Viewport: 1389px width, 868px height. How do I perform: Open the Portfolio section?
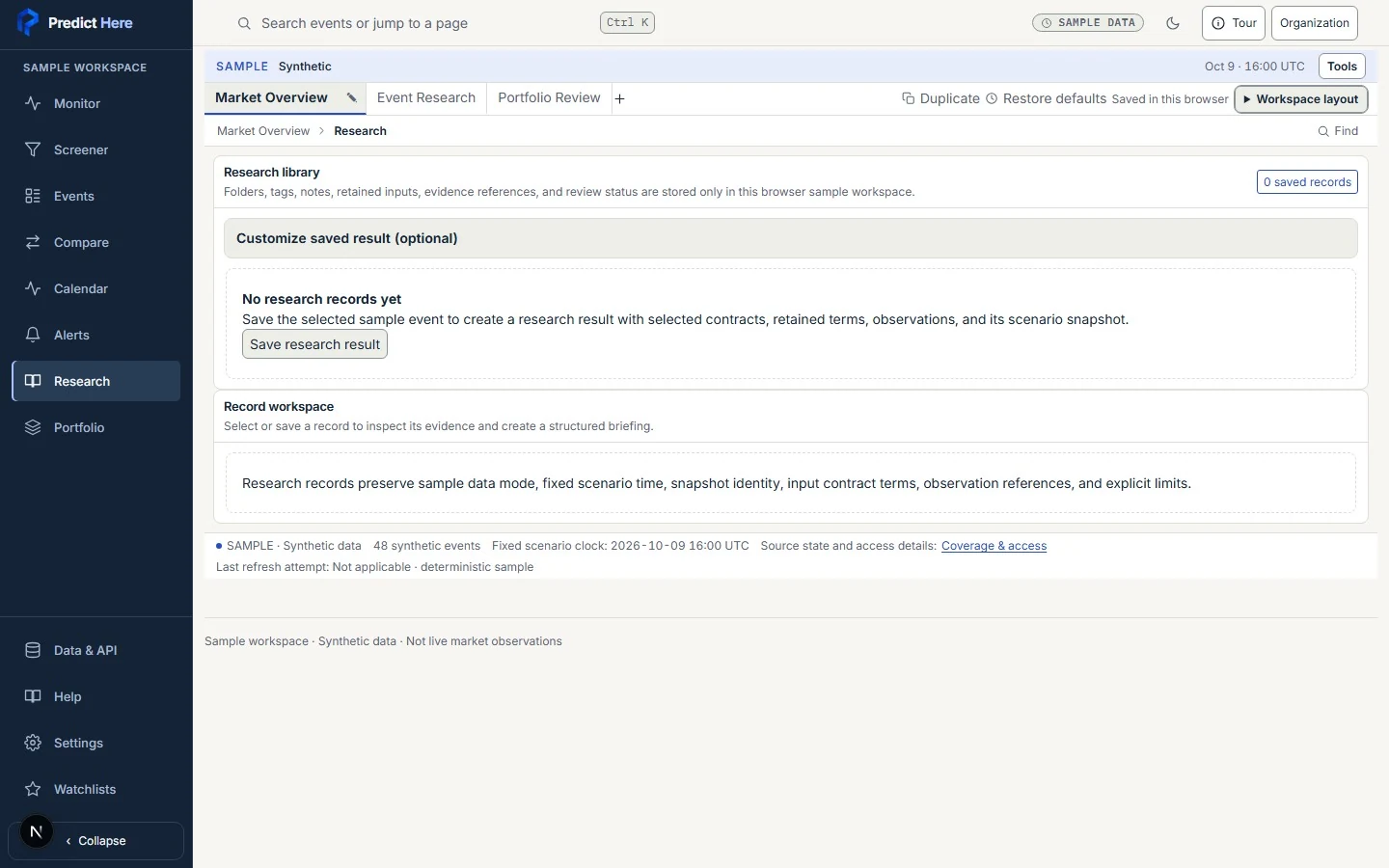coord(96,427)
